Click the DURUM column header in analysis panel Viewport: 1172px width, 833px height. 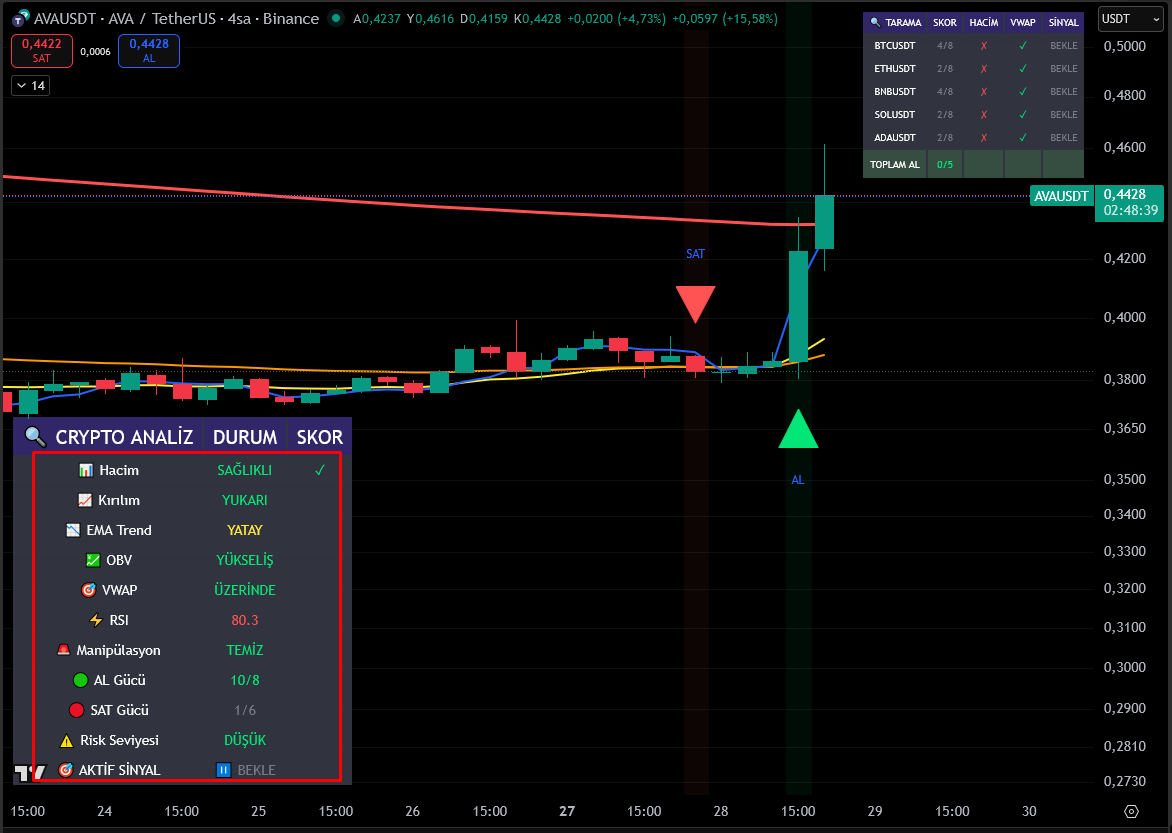(x=244, y=437)
